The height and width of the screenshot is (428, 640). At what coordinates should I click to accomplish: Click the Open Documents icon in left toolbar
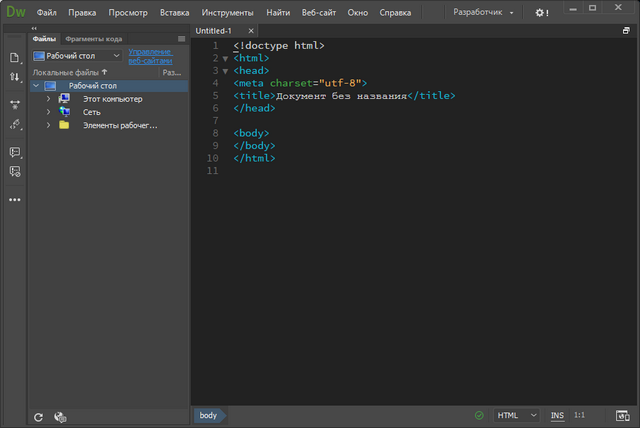point(15,58)
